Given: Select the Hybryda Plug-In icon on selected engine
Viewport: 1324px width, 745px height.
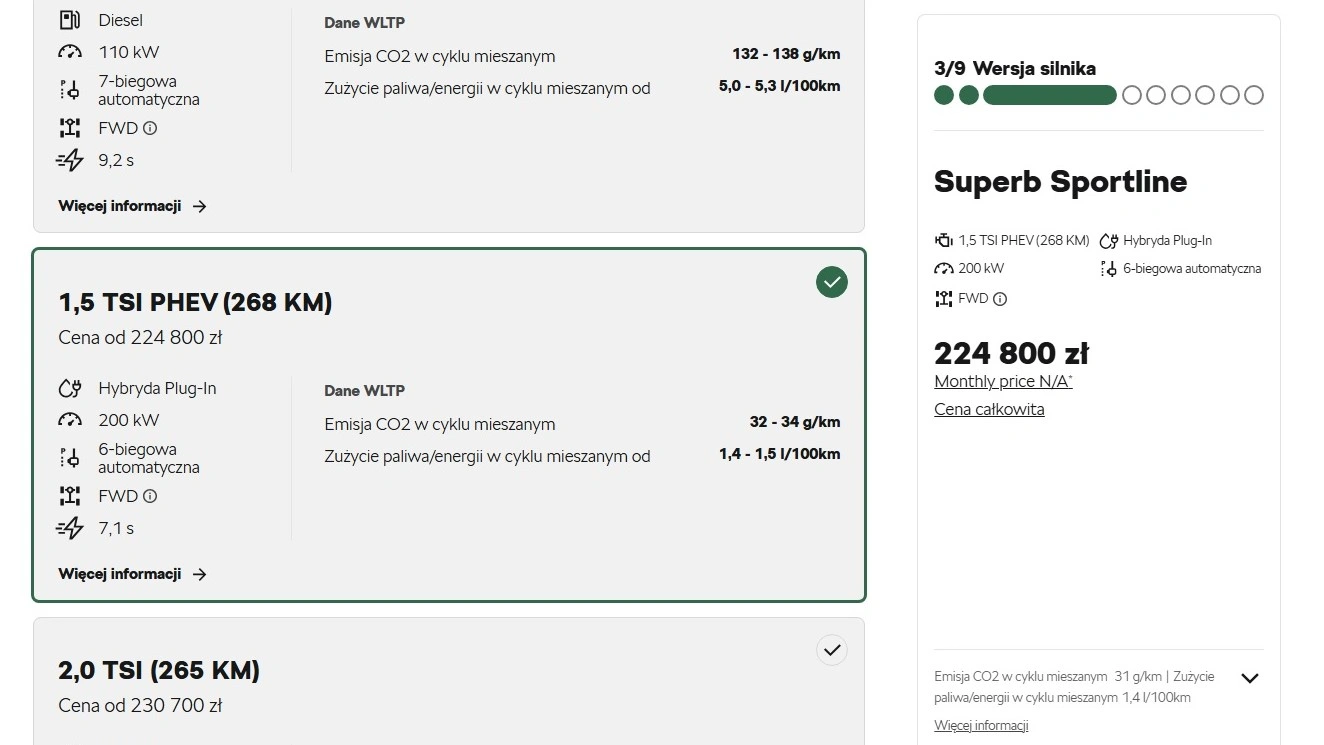Looking at the screenshot, I should point(70,388).
